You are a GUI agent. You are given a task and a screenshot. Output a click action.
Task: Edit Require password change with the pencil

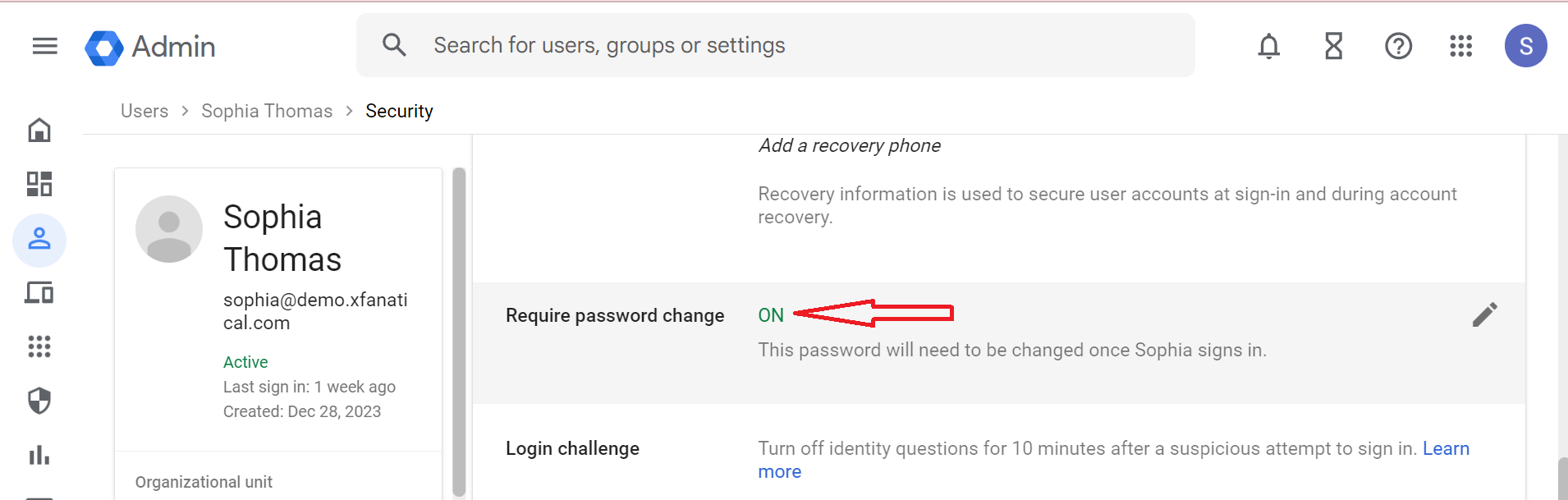(1484, 314)
